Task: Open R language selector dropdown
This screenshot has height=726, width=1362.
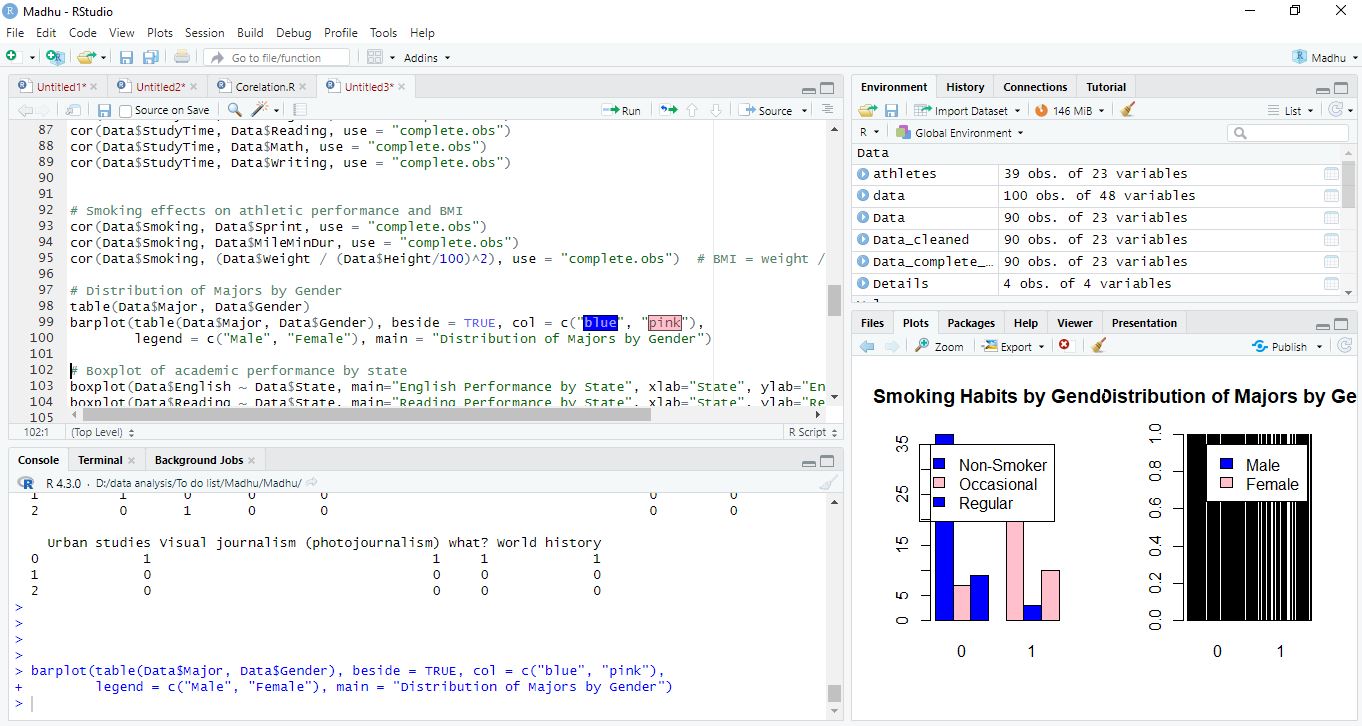Action: [x=869, y=132]
